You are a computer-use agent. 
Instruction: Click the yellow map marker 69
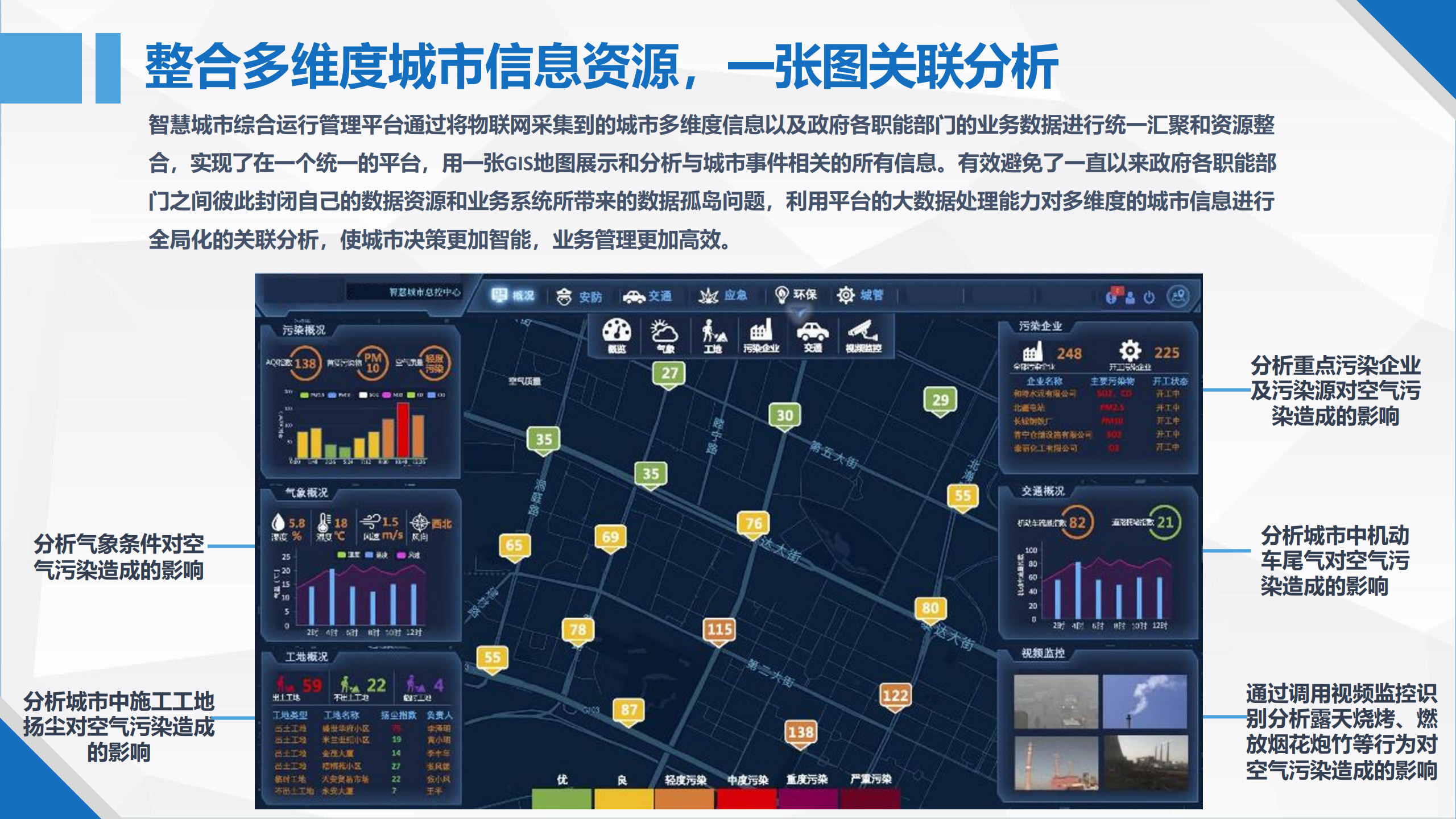(x=610, y=538)
